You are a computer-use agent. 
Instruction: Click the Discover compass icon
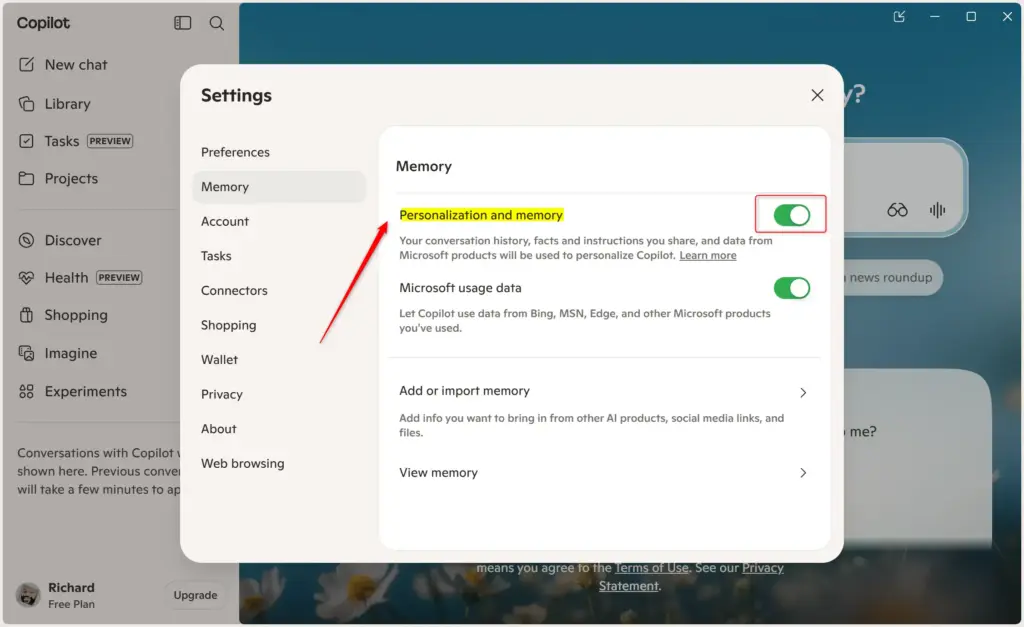coord(26,240)
